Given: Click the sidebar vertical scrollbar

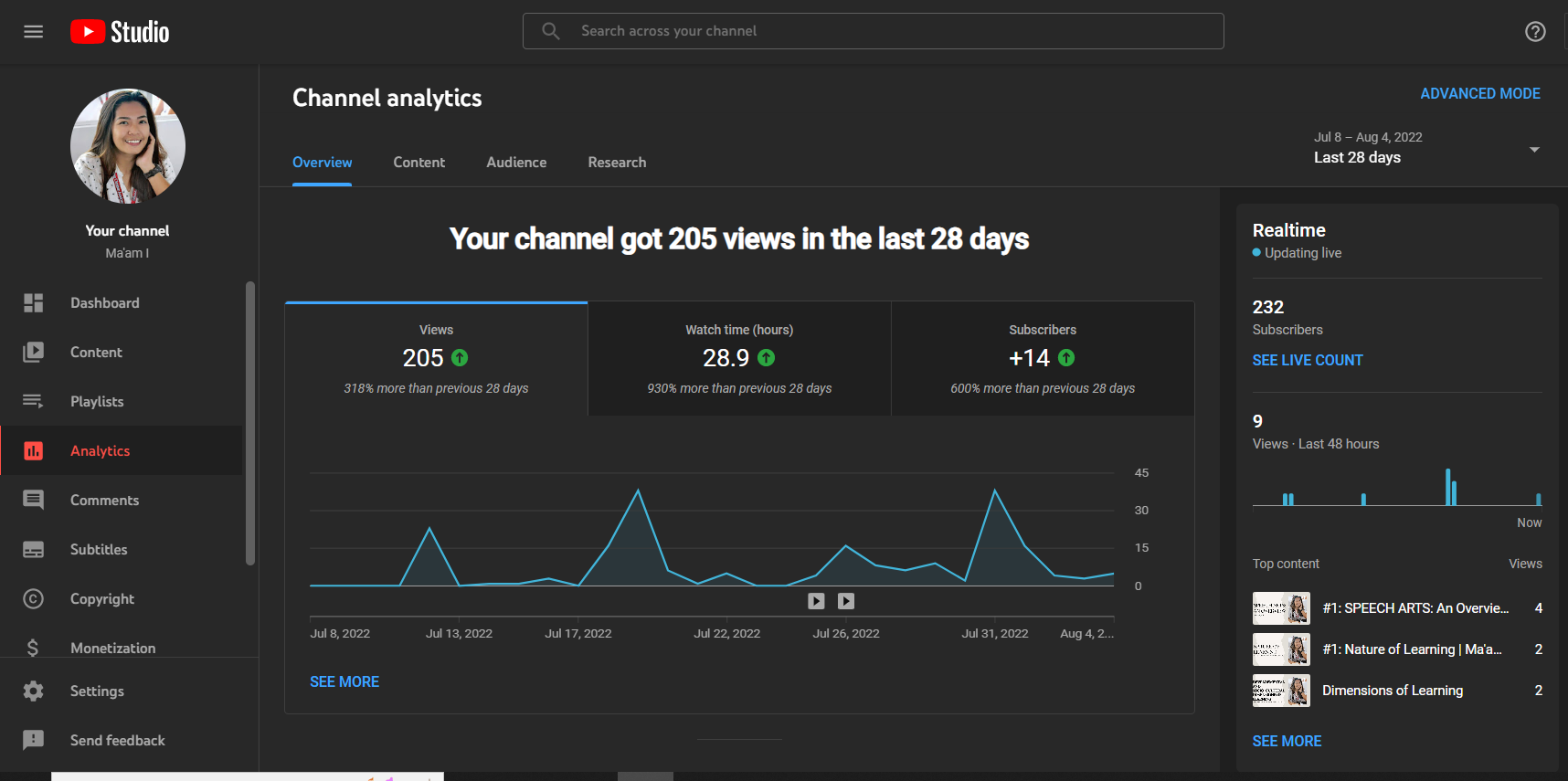Looking at the screenshot, I should click(x=250, y=423).
